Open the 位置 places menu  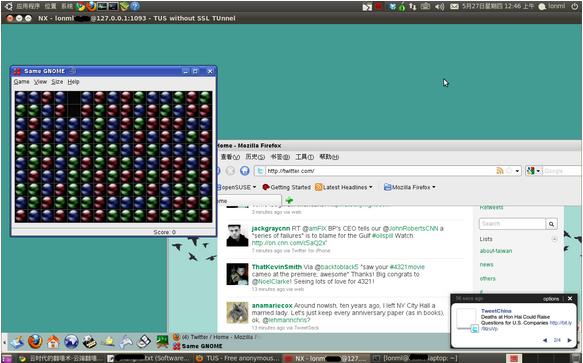pos(50,6)
